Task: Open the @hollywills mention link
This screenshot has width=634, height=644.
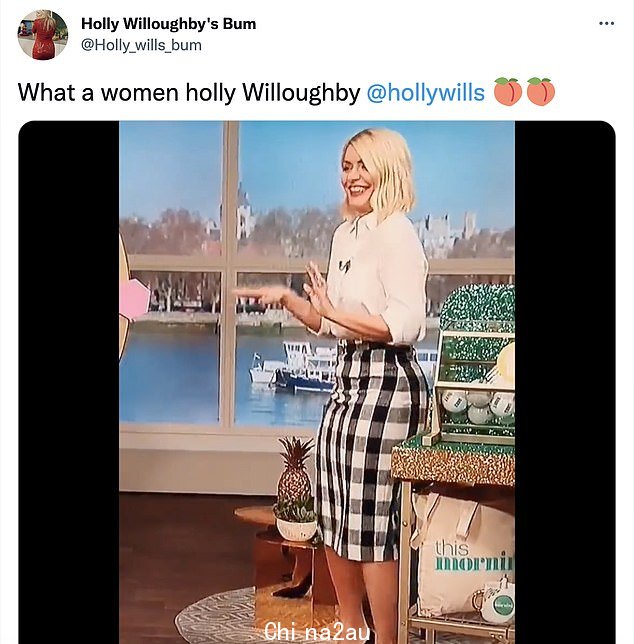Action: 425,92
